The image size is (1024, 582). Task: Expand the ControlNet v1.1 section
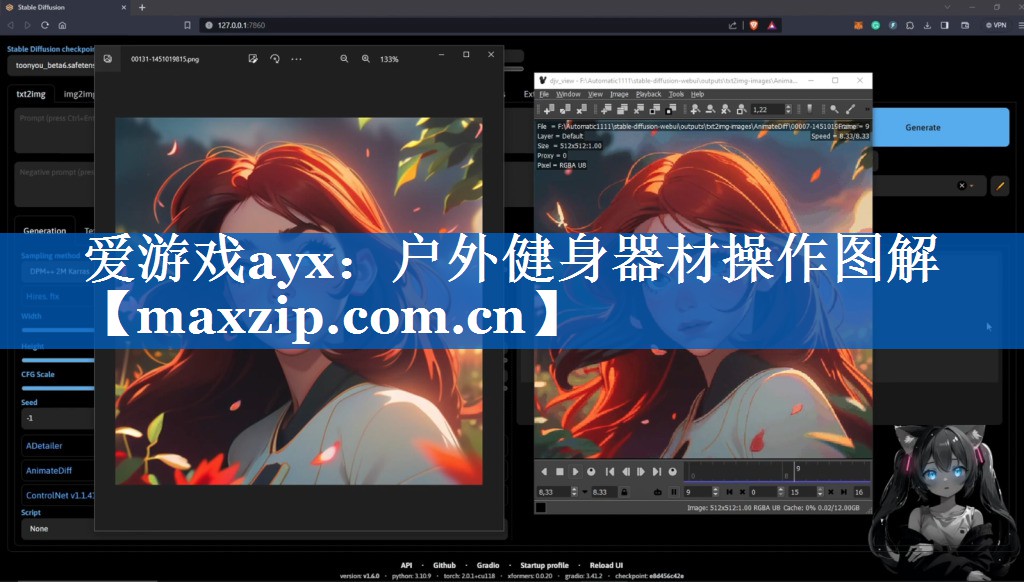pyautogui.click(x=59, y=495)
